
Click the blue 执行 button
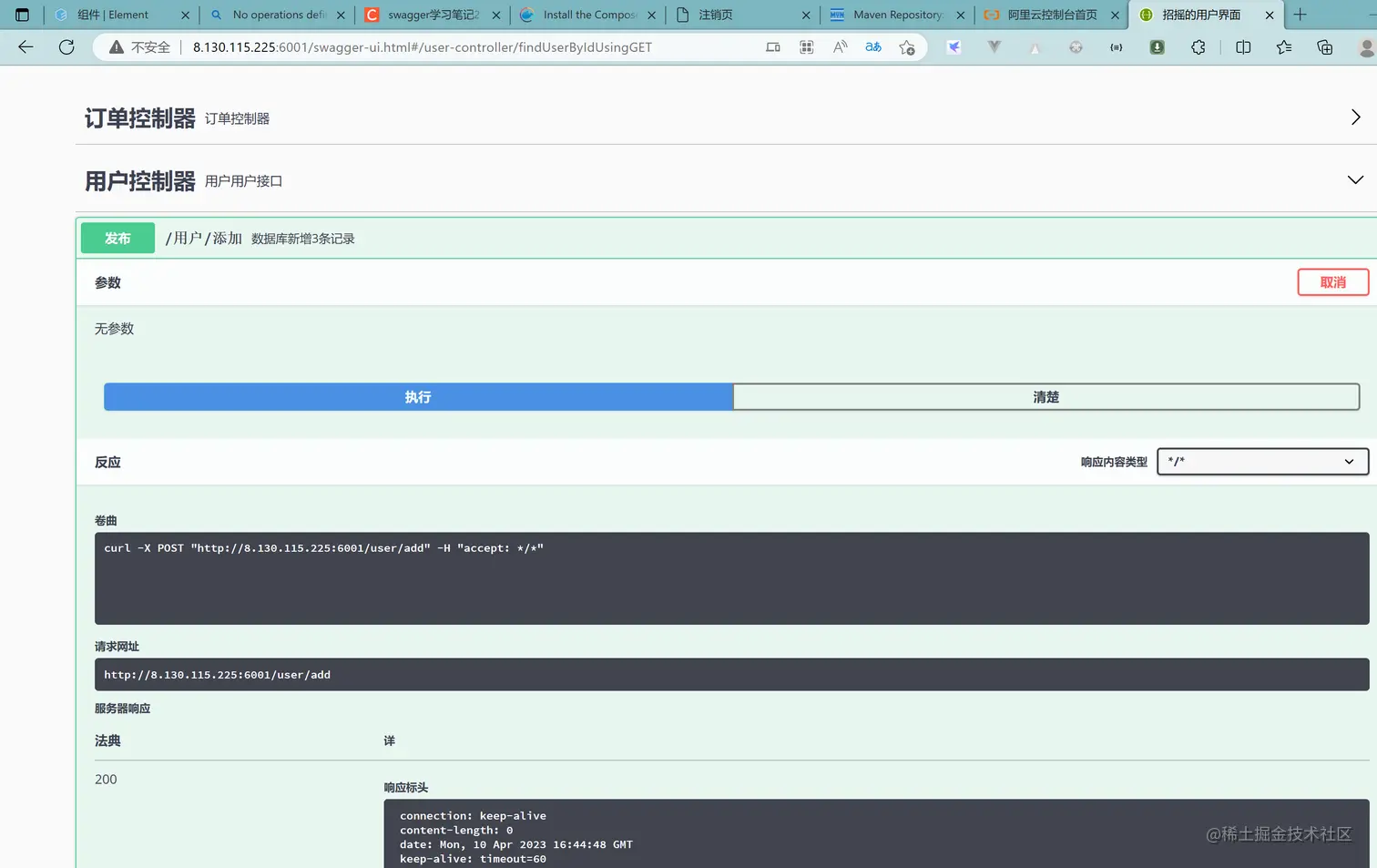coord(418,397)
